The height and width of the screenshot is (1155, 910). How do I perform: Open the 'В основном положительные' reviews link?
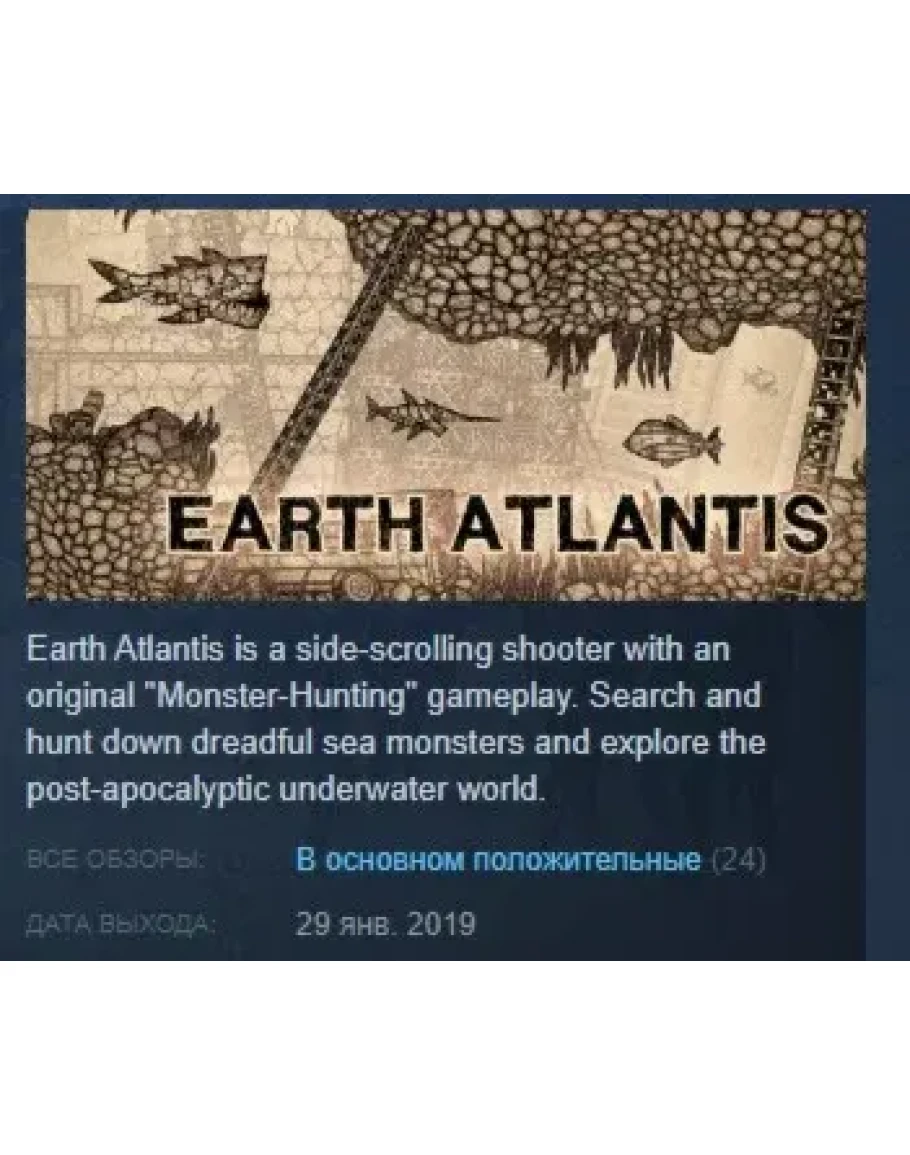click(x=498, y=860)
